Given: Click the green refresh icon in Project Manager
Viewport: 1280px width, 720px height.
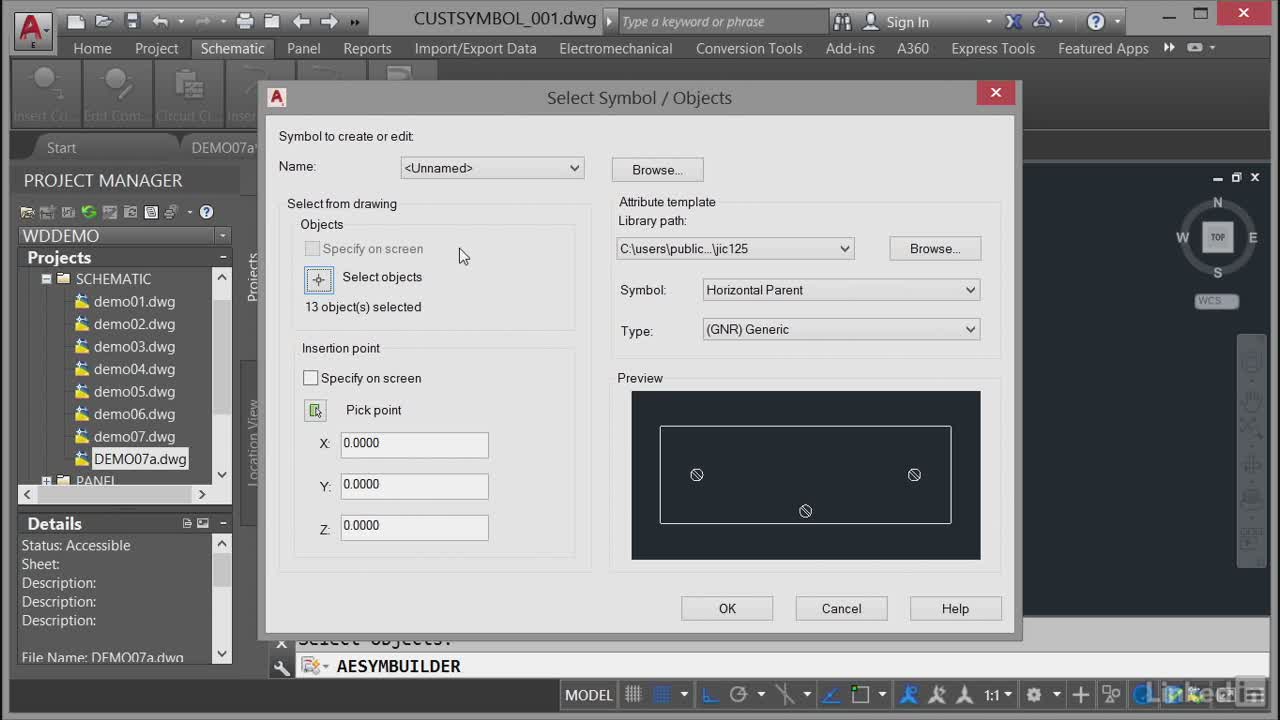Looking at the screenshot, I should click(x=89, y=212).
